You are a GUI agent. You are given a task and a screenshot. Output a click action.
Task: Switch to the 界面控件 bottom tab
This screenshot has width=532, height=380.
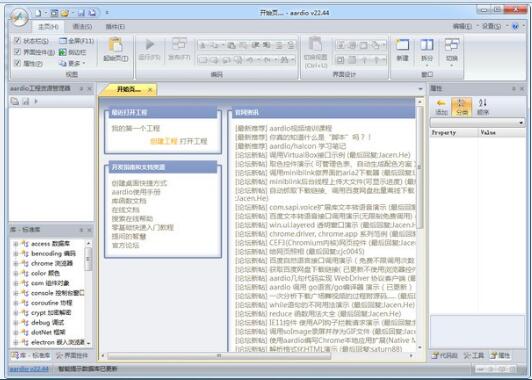click(72, 356)
